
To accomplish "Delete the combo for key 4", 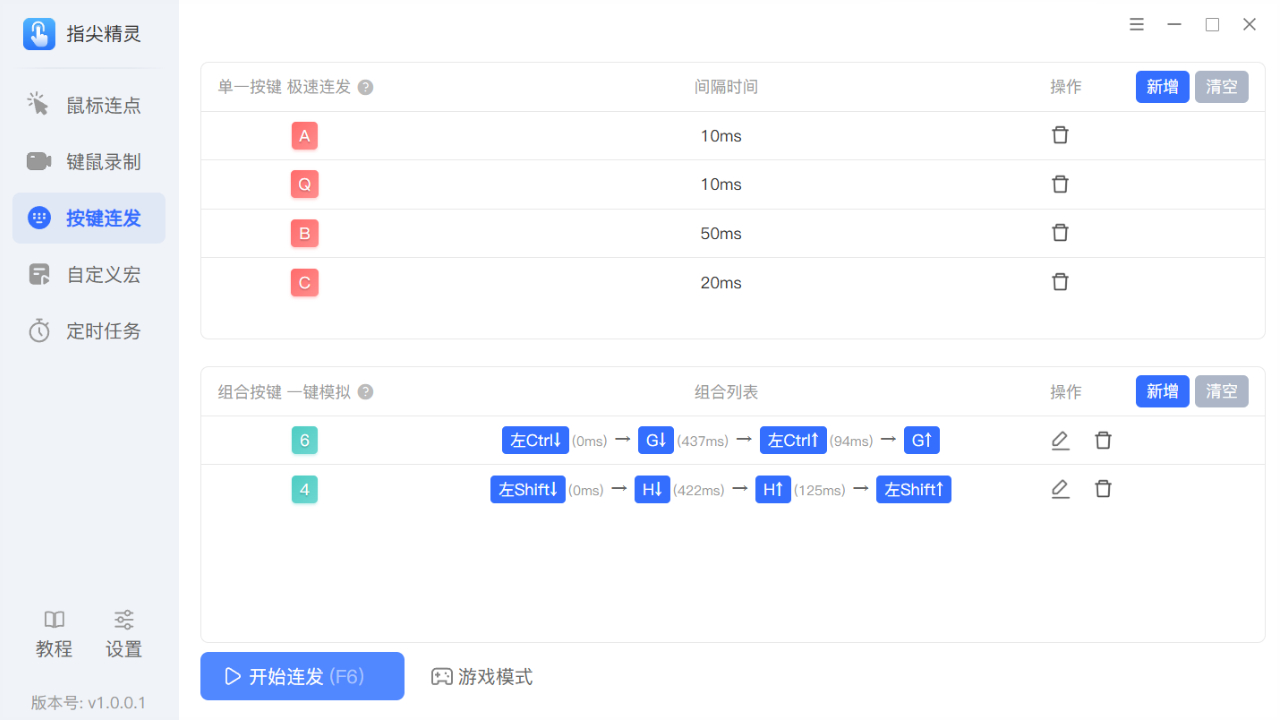I will 1103,489.
